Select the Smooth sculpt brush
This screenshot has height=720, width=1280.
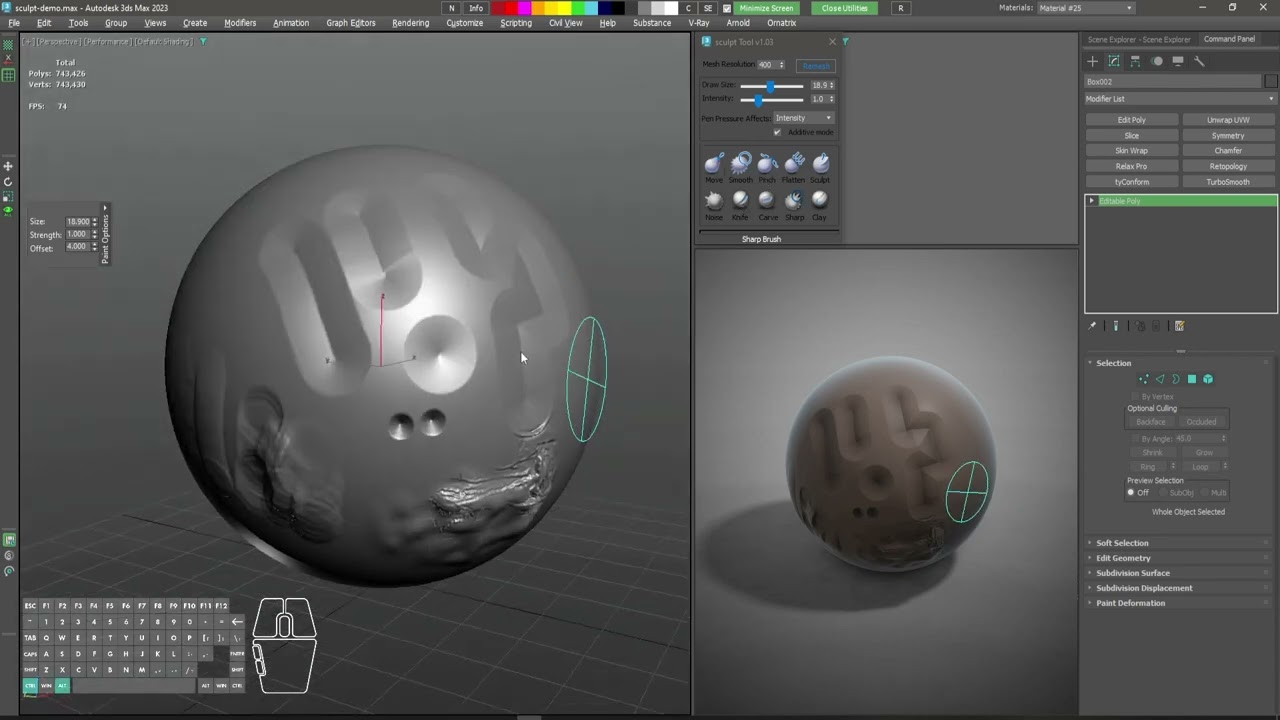click(x=740, y=162)
